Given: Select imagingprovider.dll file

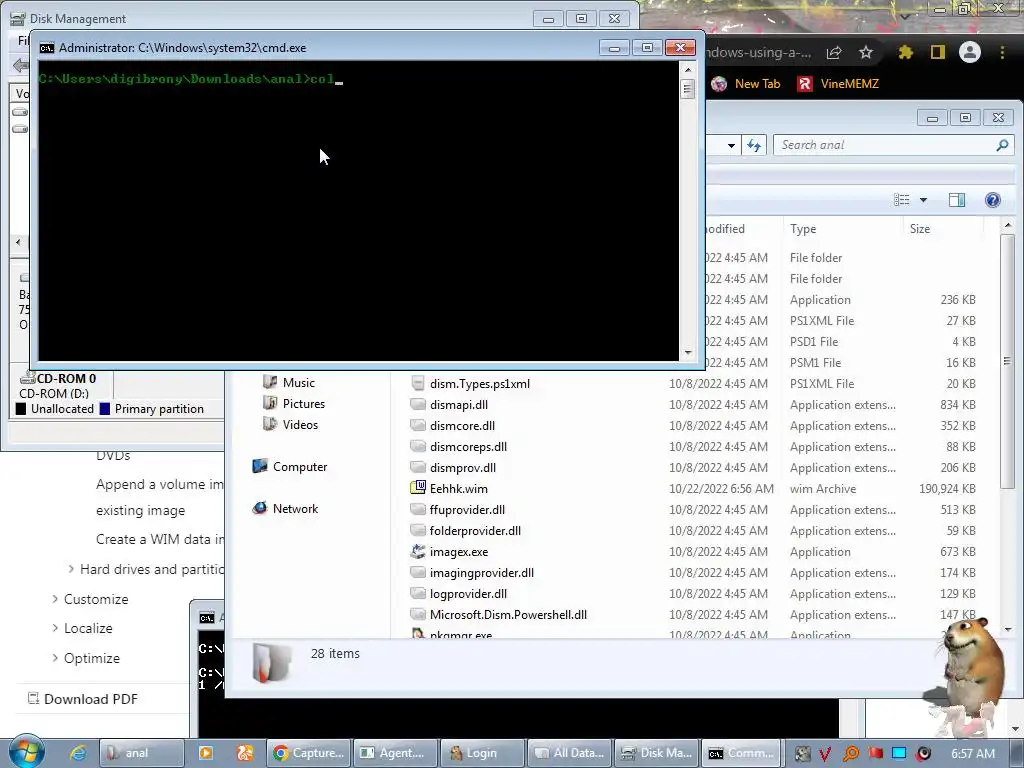Looking at the screenshot, I should pos(481,573).
